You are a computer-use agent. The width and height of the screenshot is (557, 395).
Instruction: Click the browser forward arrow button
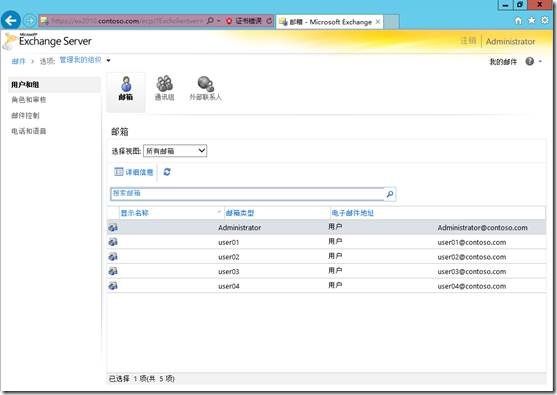point(30,21)
